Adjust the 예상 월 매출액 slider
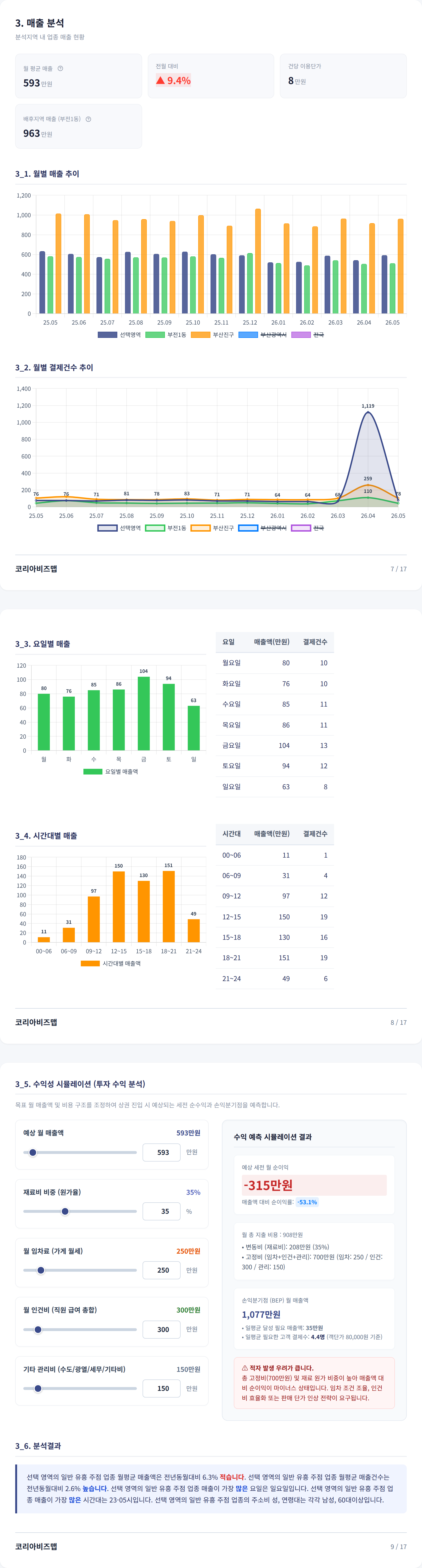 tap(80, 1152)
